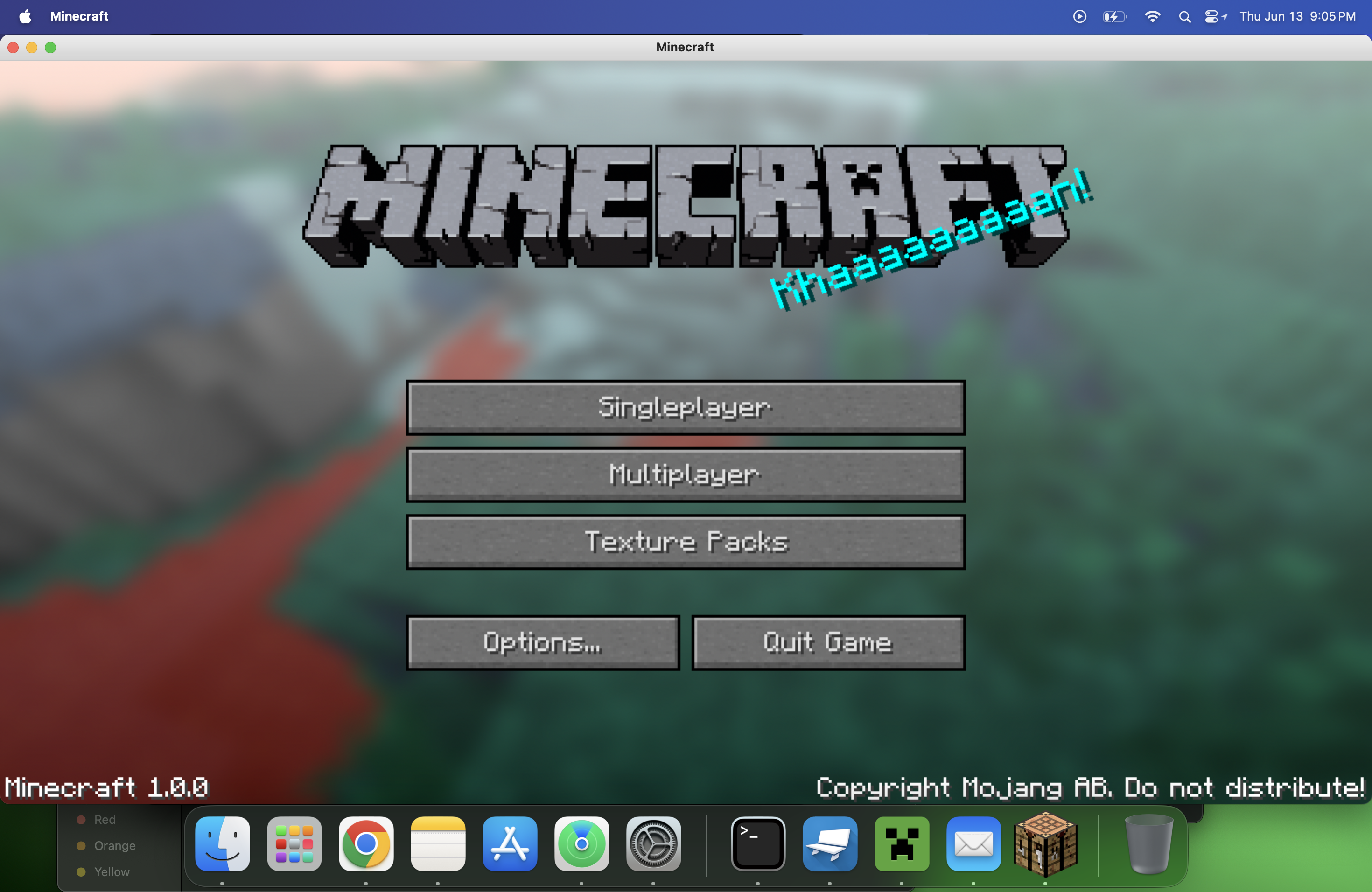Screen dimensions: 1372x892
Task: Open the Apple menu
Action: tap(25, 16)
